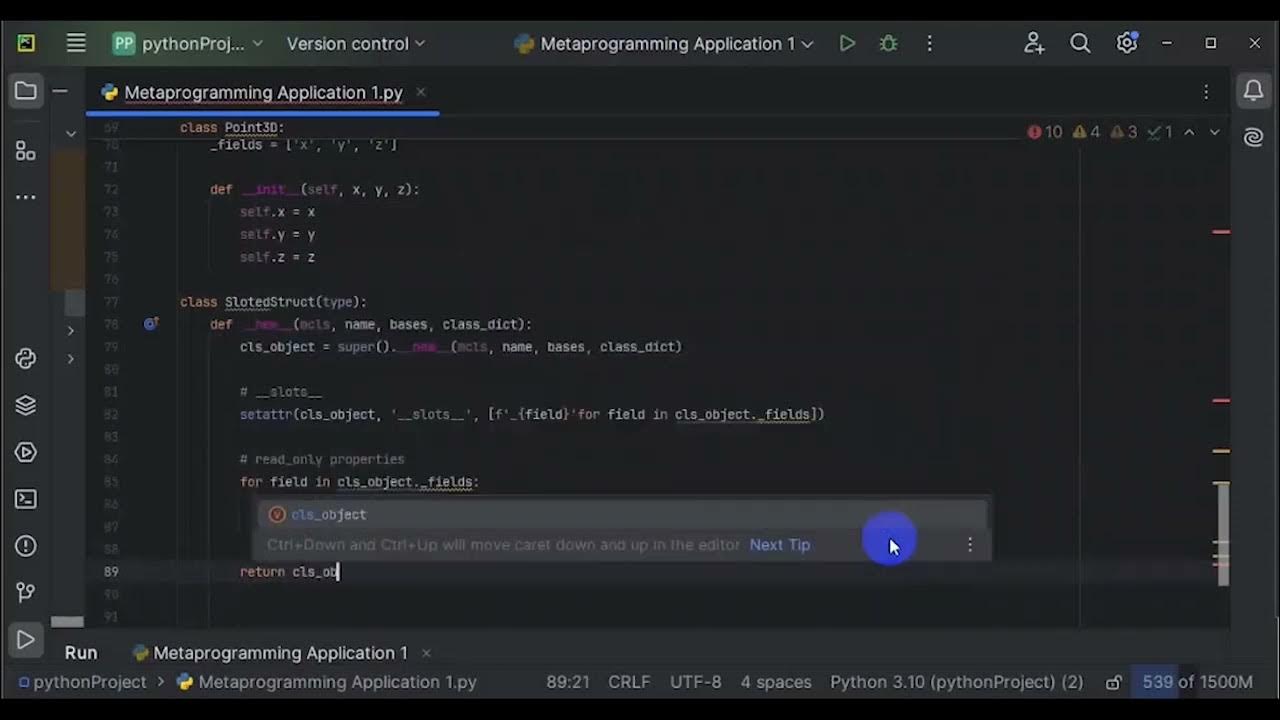This screenshot has width=1280, height=720.
Task: Open the main hamburger menu
Action: point(76,43)
